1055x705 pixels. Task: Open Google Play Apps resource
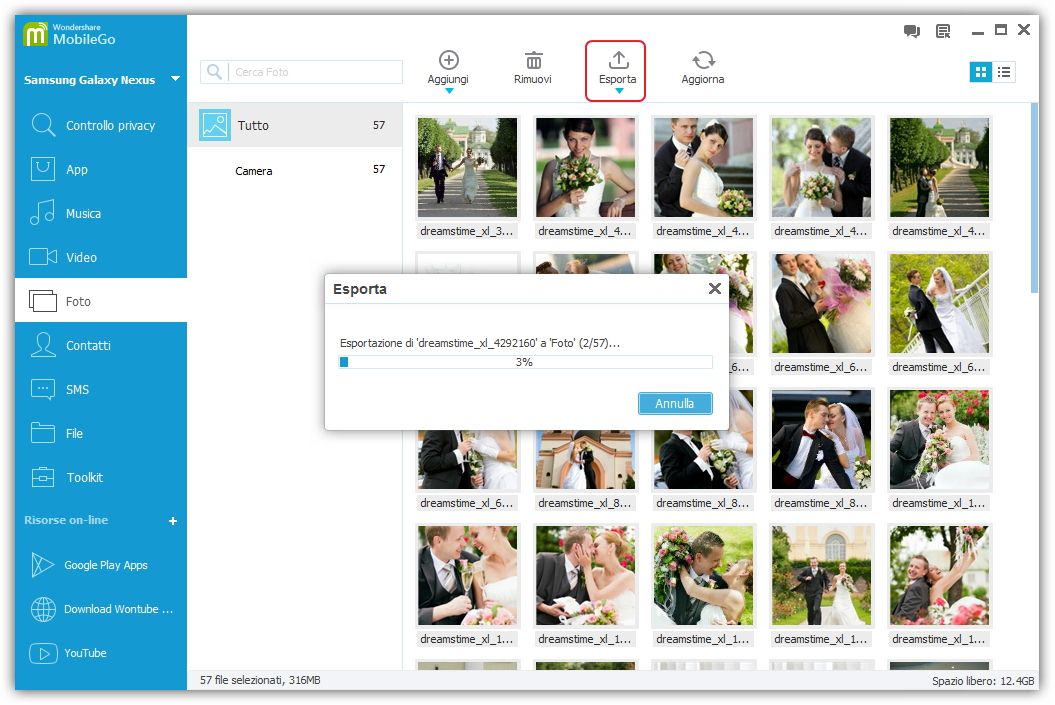click(101, 565)
